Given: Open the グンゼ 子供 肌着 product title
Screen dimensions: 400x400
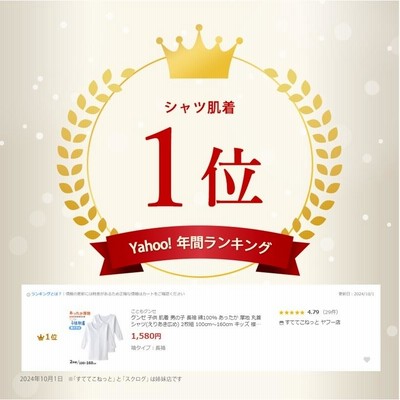Looking at the screenshot, I should tap(196, 321).
